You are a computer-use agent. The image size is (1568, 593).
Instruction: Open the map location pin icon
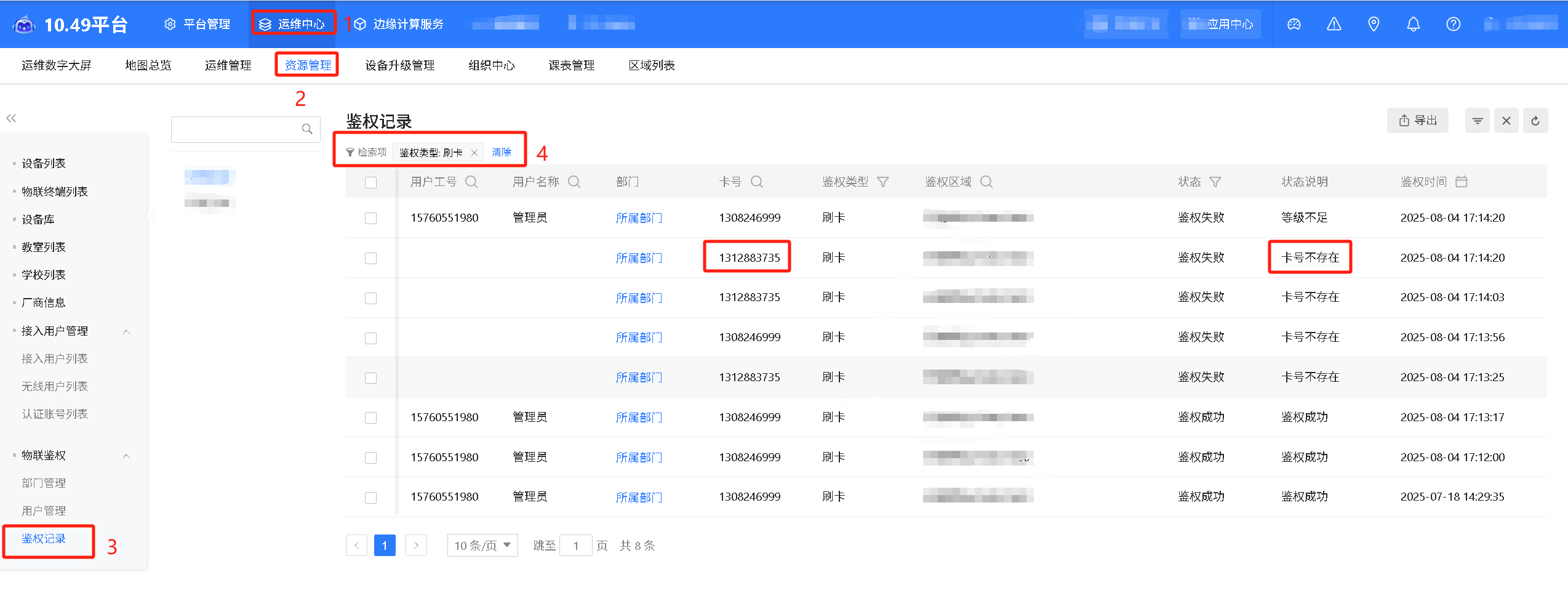[1374, 24]
